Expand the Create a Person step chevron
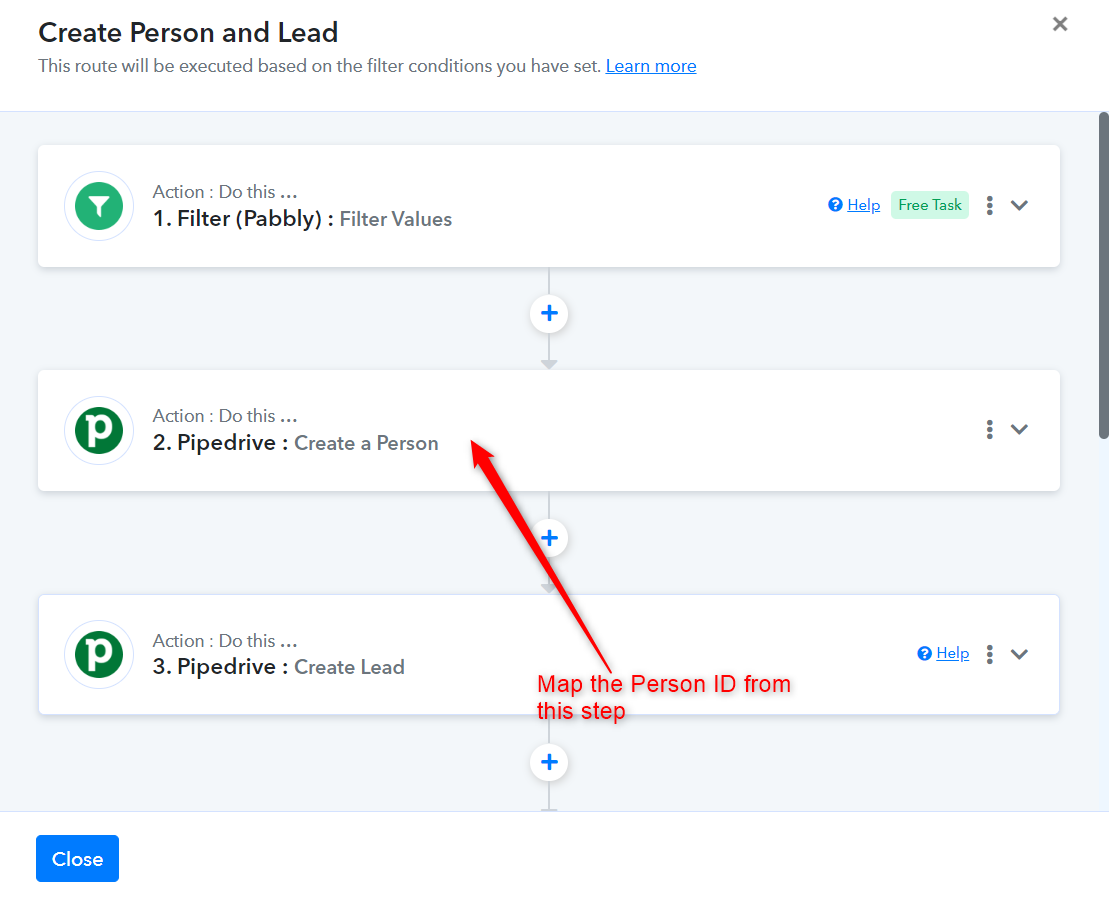 (1019, 429)
